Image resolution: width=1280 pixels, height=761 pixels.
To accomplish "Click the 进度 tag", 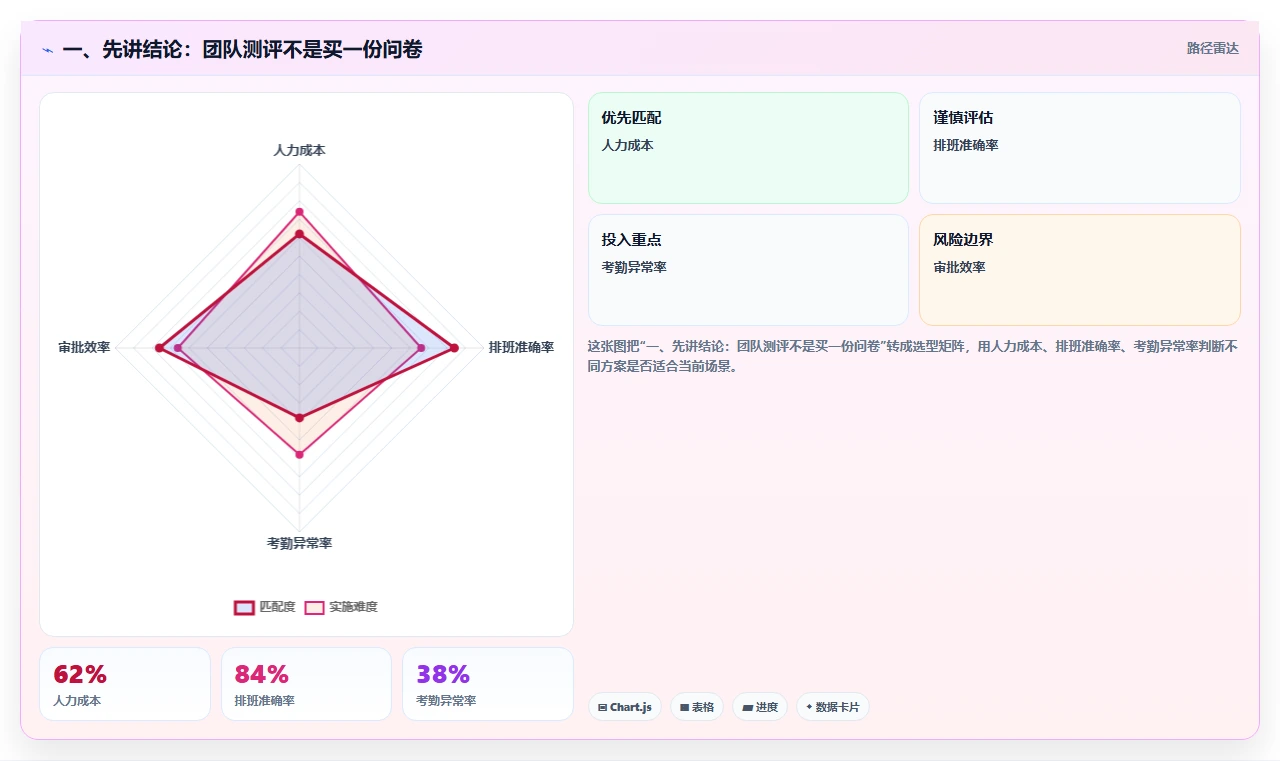I will [760, 707].
